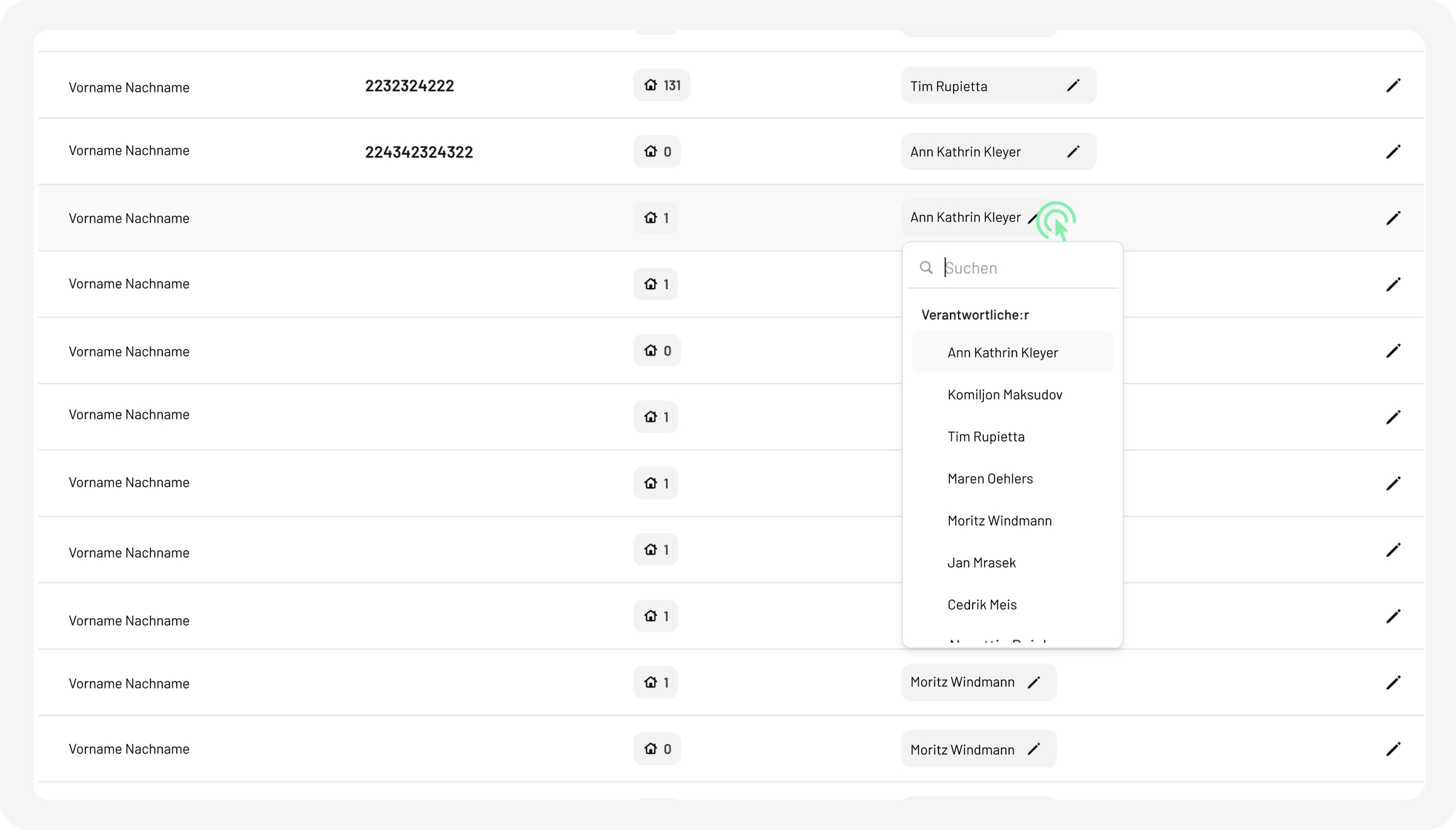The width and height of the screenshot is (1456, 830).
Task: Select Maren Oehlers as responsible person
Action: tap(990, 479)
